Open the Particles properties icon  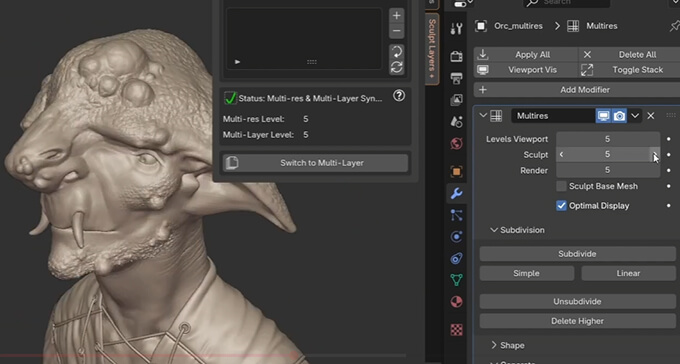tap(456, 215)
